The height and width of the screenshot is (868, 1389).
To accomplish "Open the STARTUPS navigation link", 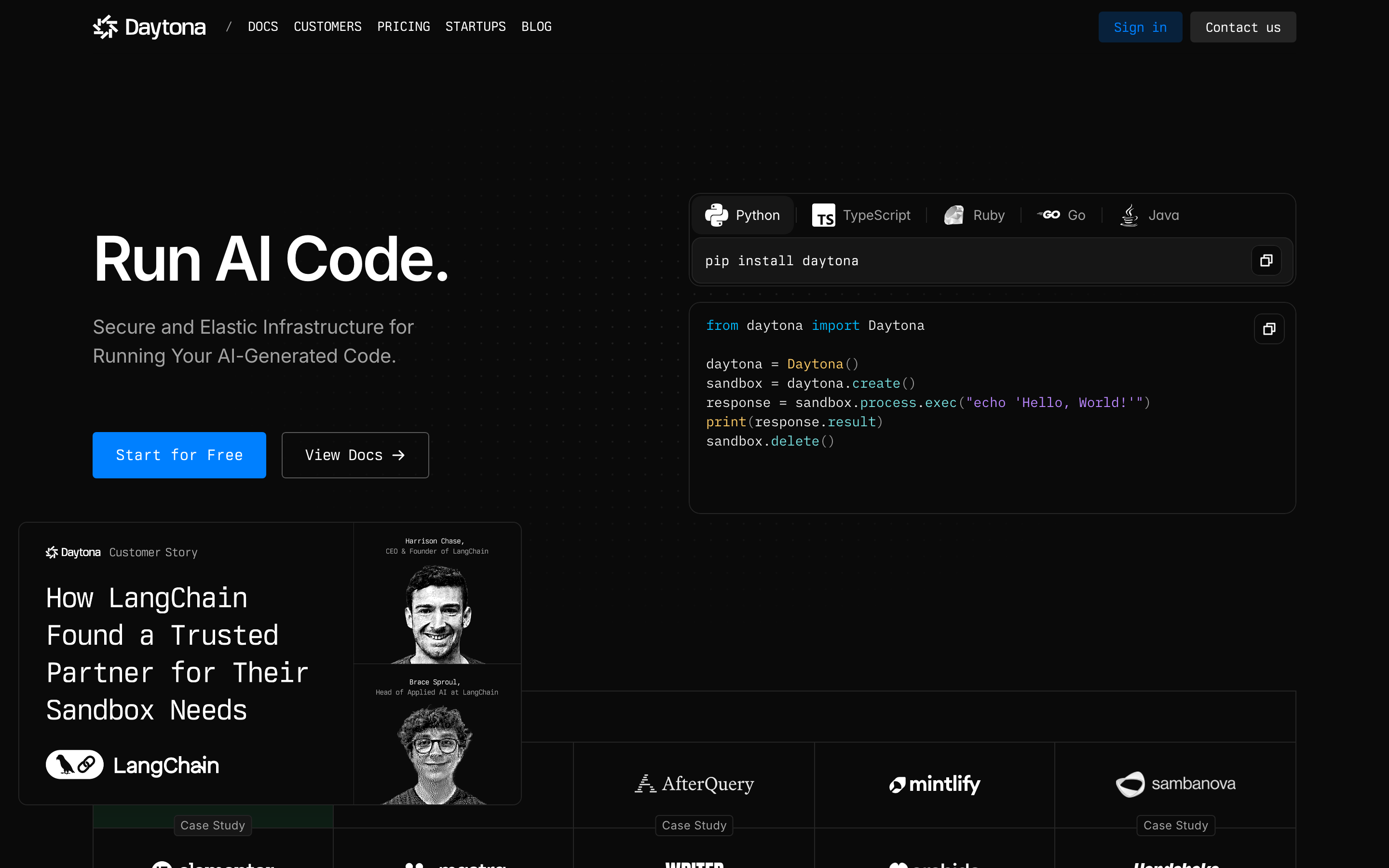I will tap(475, 27).
